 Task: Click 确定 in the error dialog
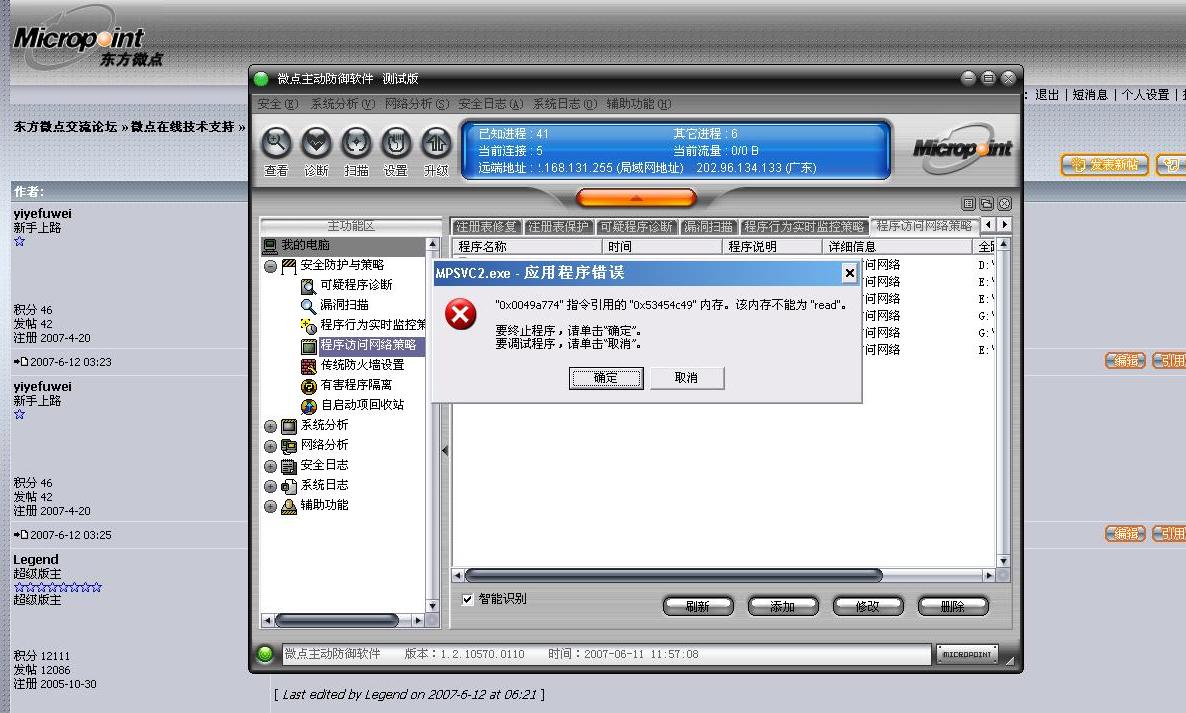point(606,378)
